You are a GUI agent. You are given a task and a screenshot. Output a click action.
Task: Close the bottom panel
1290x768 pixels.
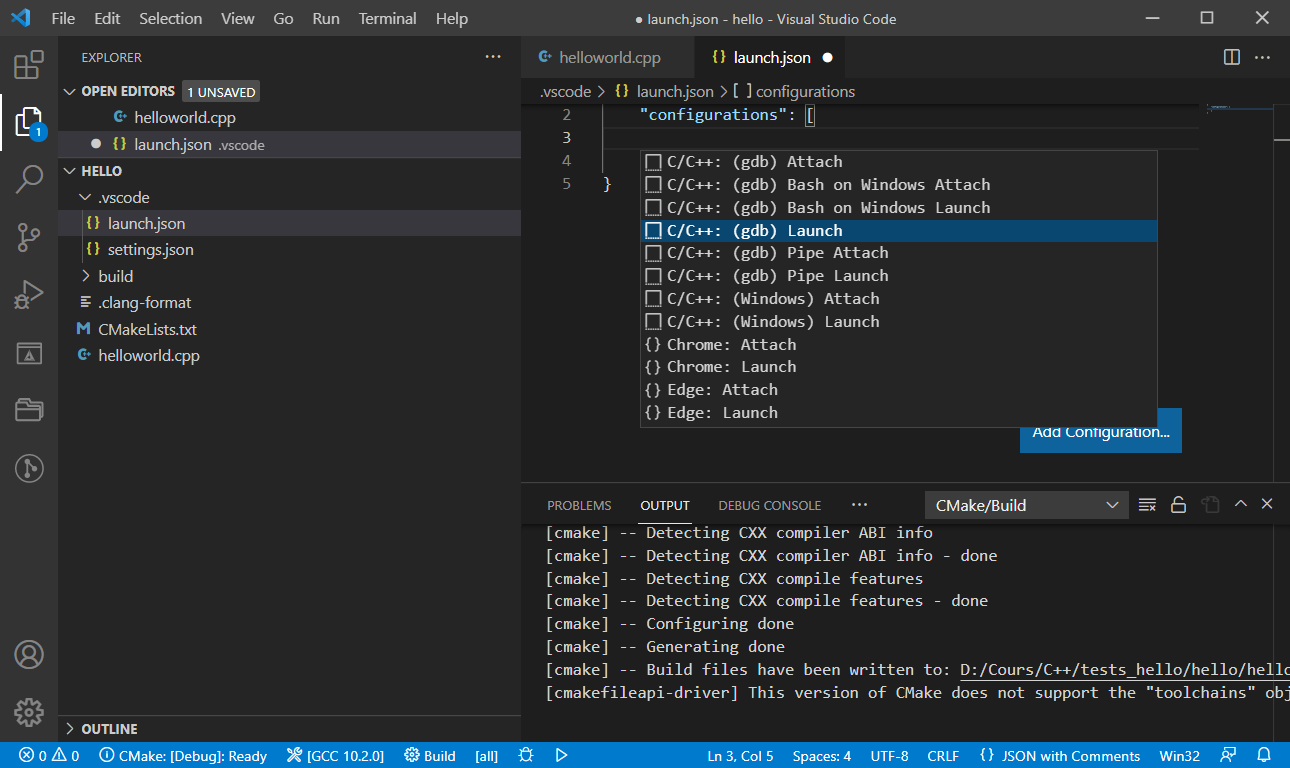coord(1267,504)
